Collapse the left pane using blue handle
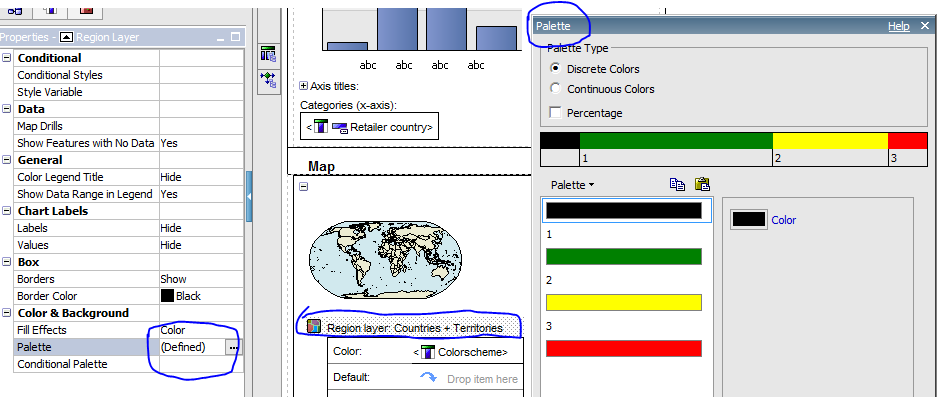The image size is (939, 397). pyautogui.click(x=249, y=196)
